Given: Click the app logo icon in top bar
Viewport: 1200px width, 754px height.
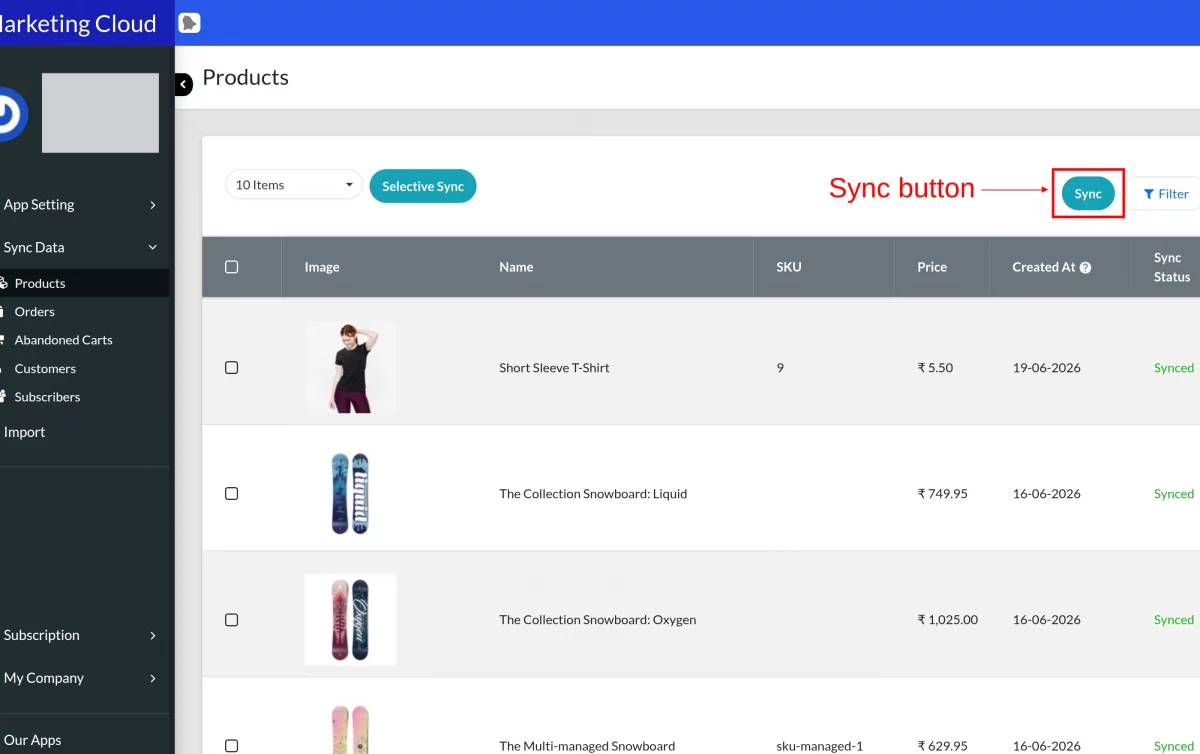Looking at the screenshot, I should click(x=189, y=23).
